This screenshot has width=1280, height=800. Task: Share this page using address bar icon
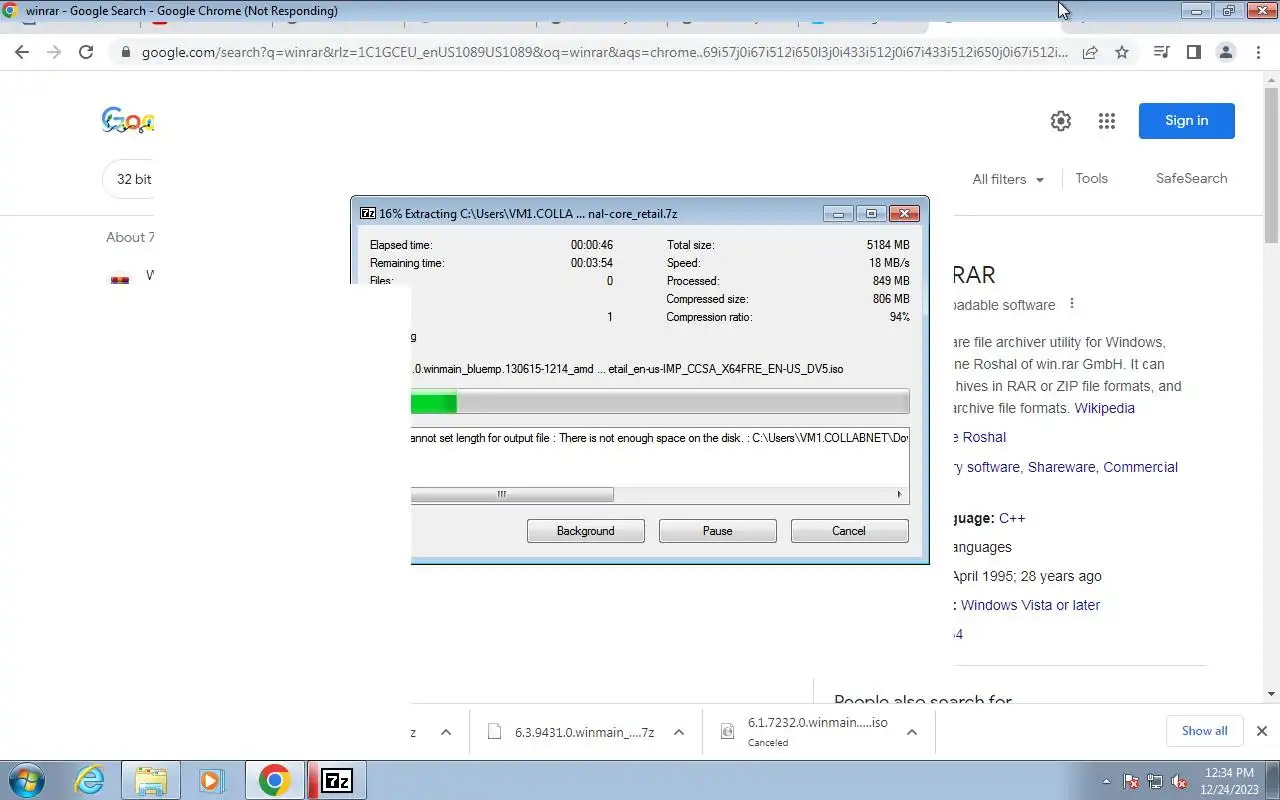[1090, 52]
